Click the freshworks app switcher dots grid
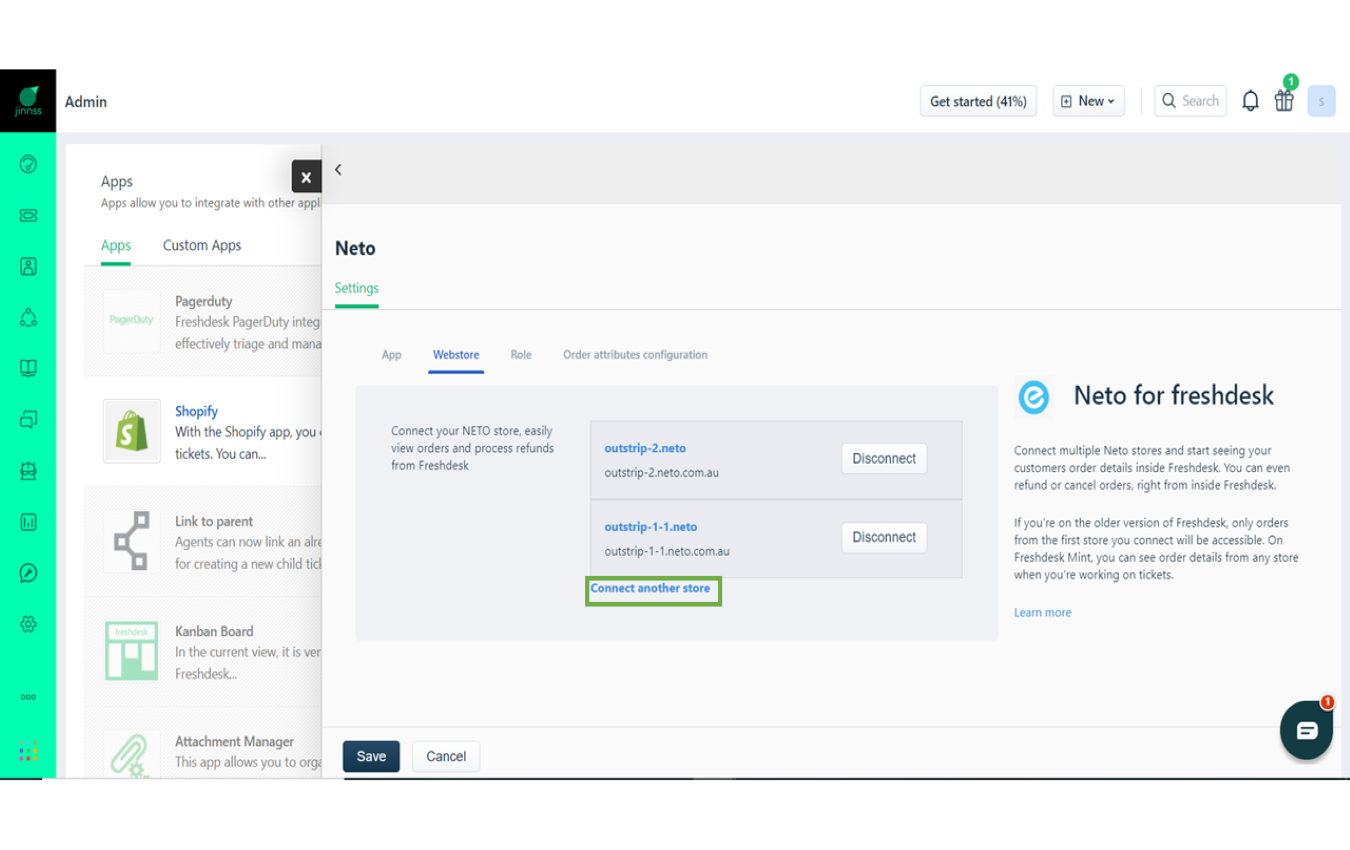The image size is (1350, 850). coord(27,751)
